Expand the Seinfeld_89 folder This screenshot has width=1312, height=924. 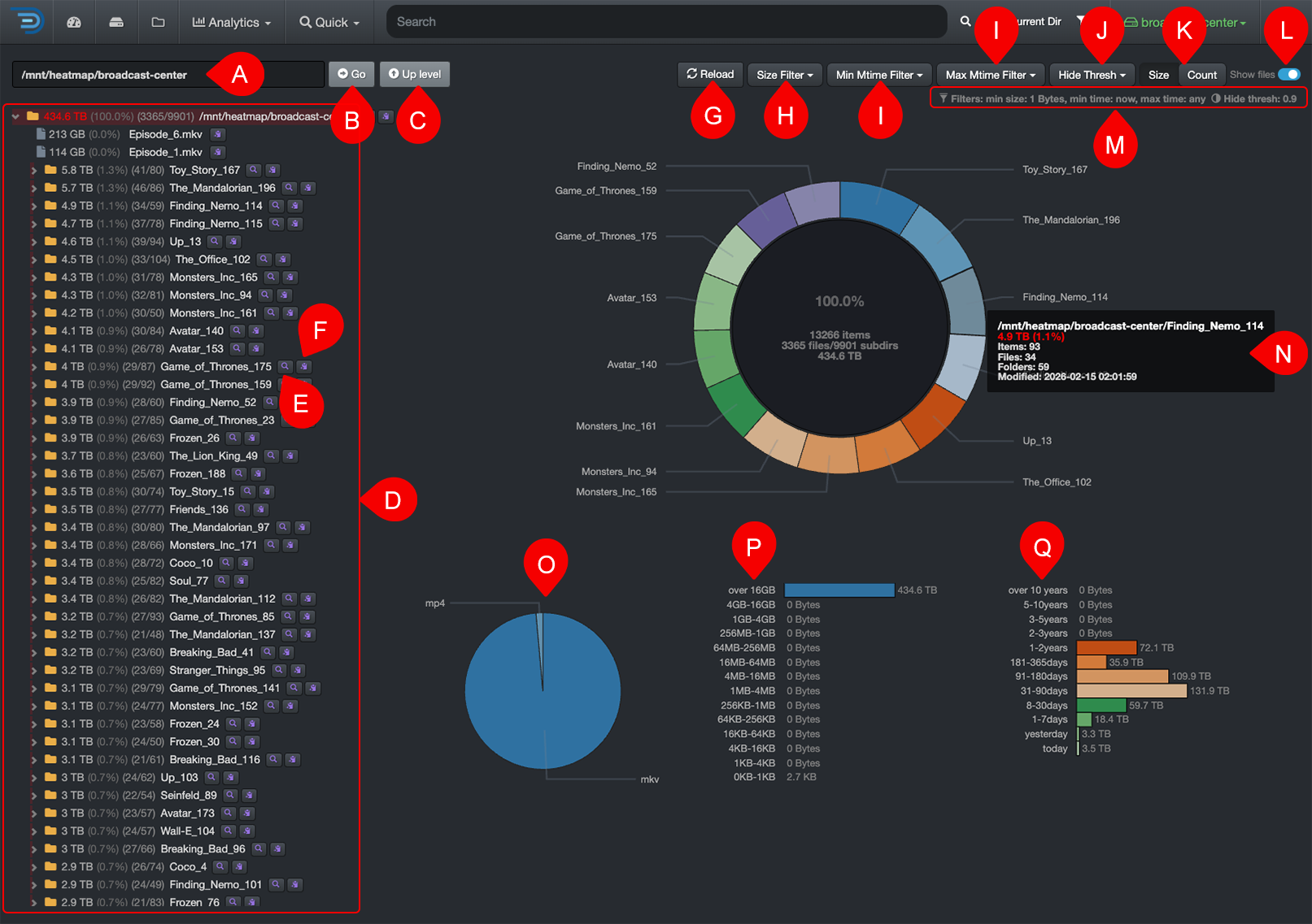(33, 795)
